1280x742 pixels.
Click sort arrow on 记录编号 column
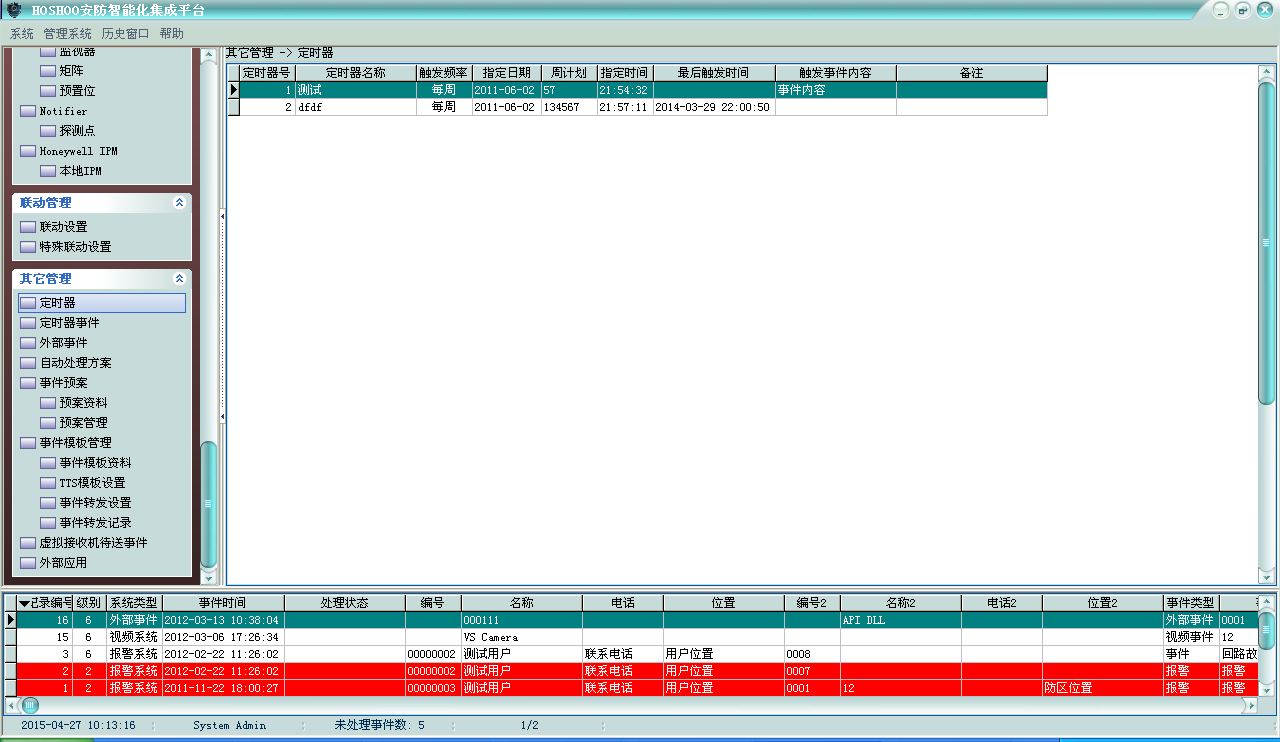point(24,603)
